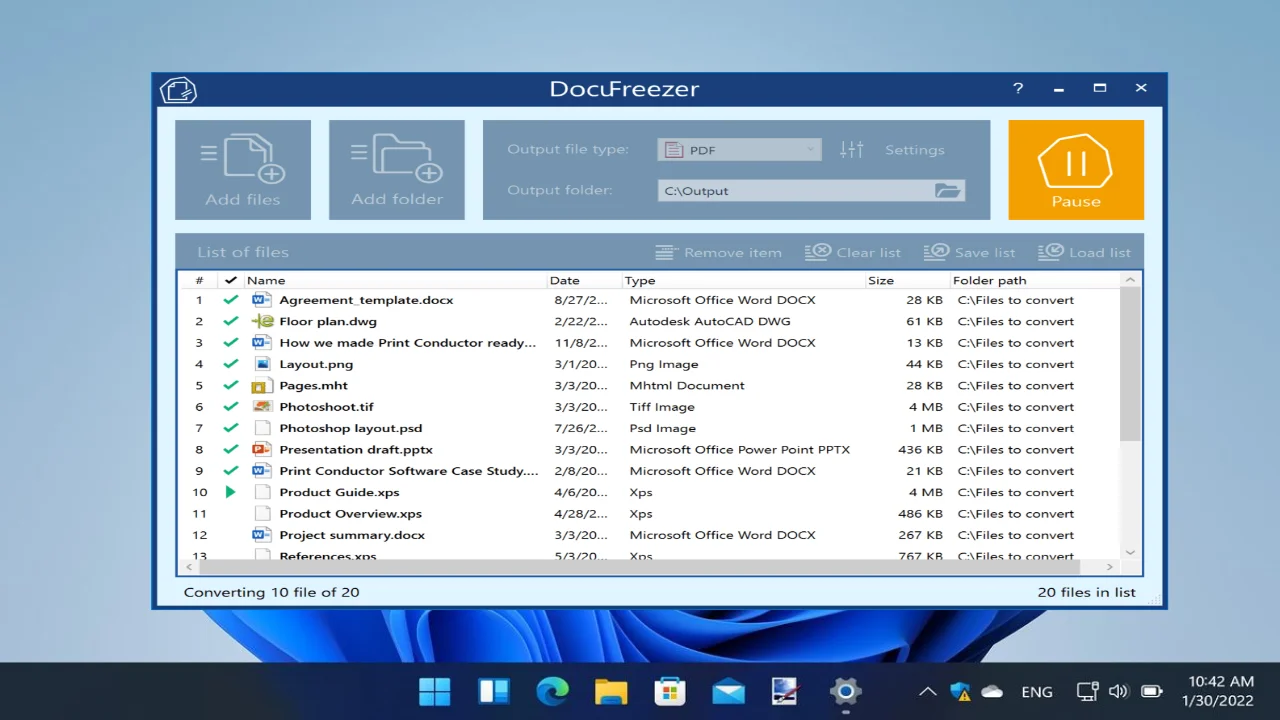Select the Floor plan.dwg file name
Screen dimensions: 1280x720
tap(328, 321)
